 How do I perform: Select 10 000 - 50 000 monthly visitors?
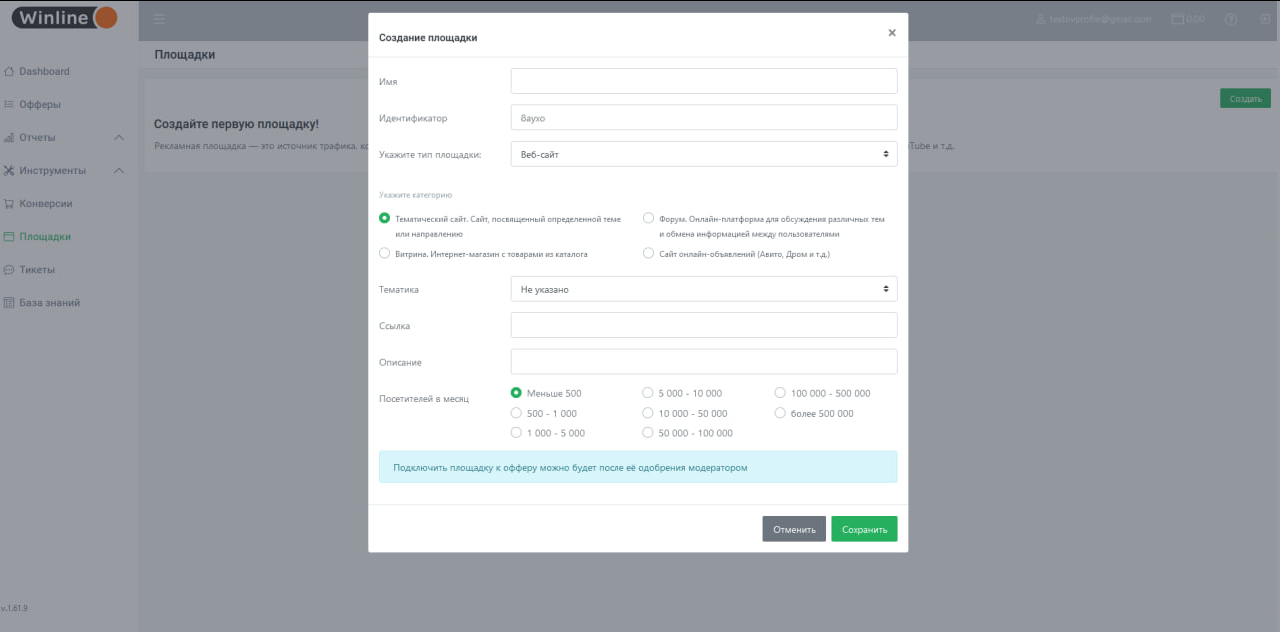(648, 413)
